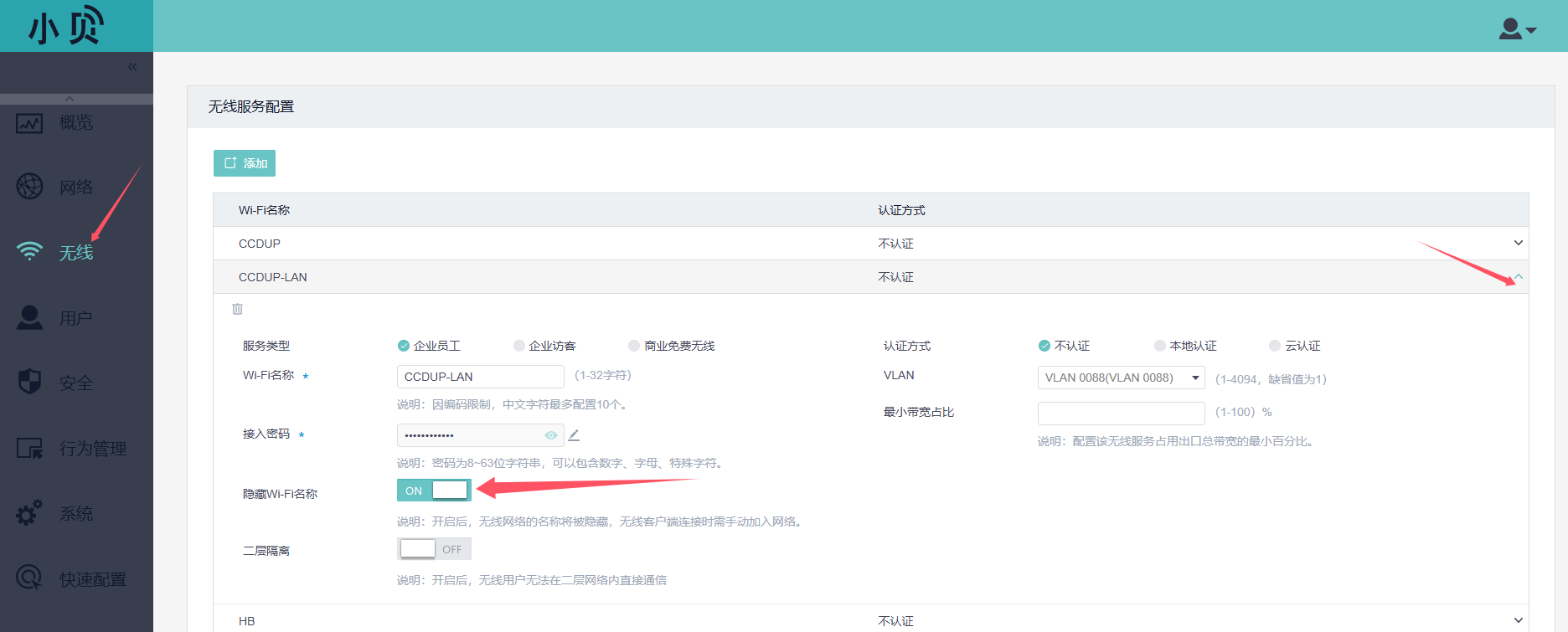Click the 无线 Wi-Fi icon
The width and height of the screenshot is (1568, 632).
tap(29, 251)
